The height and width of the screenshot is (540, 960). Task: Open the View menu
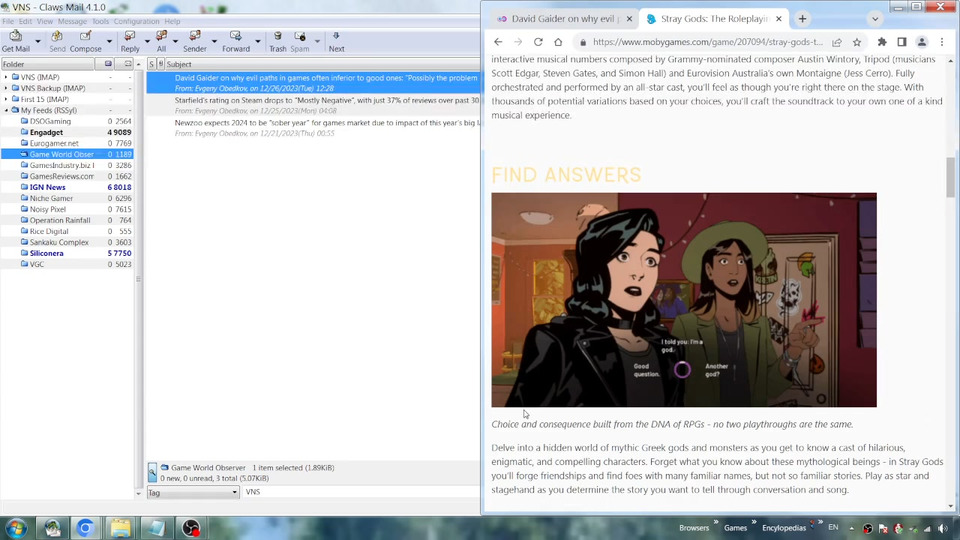45,21
